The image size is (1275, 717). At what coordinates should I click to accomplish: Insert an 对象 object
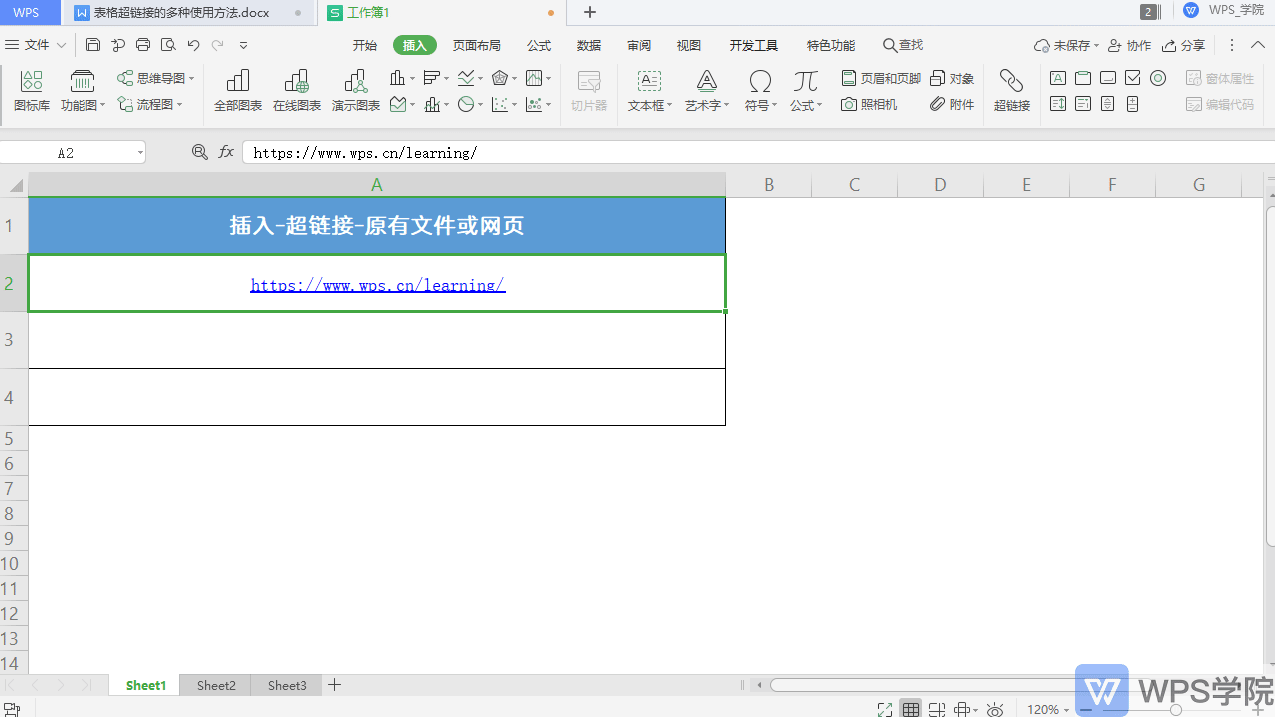pos(952,78)
